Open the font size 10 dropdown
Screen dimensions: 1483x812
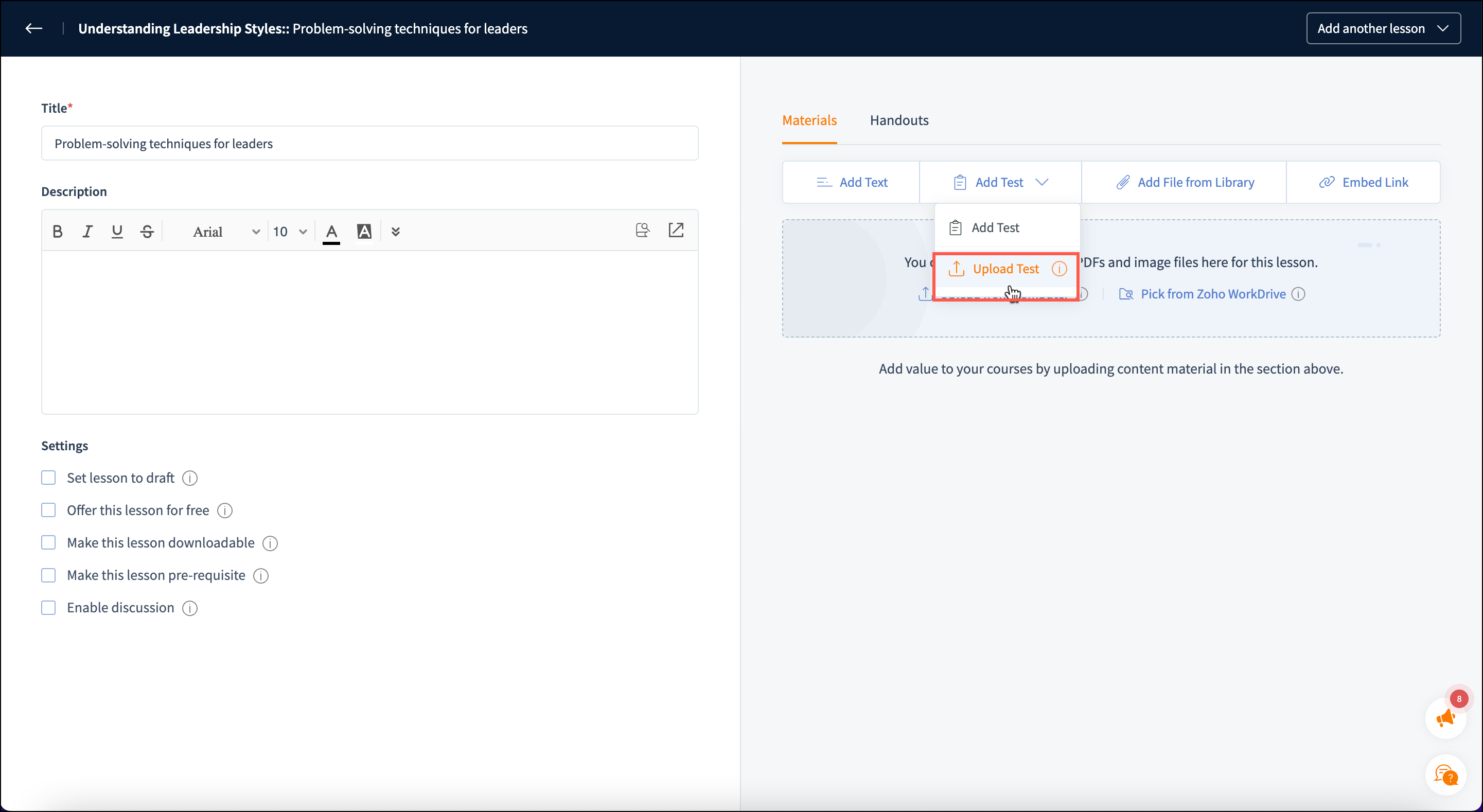(x=290, y=232)
